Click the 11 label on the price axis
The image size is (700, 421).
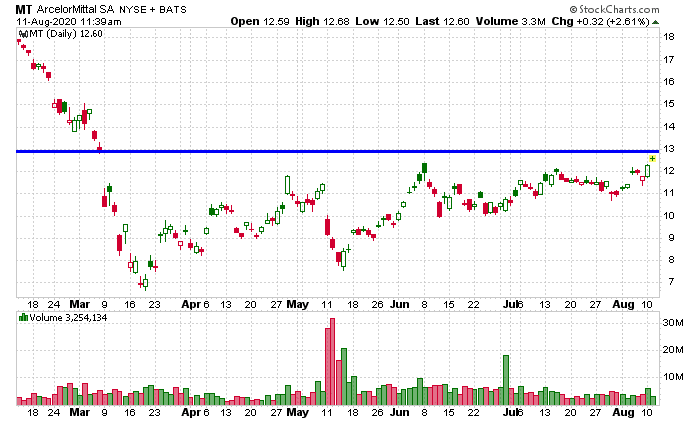(668, 193)
